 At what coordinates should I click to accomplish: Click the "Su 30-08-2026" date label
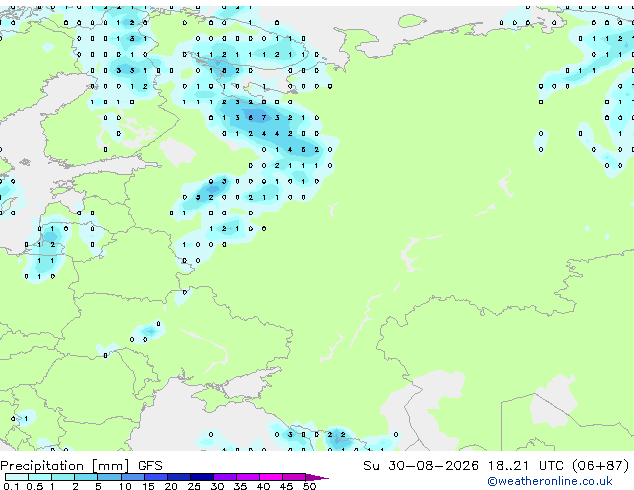[421, 465]
